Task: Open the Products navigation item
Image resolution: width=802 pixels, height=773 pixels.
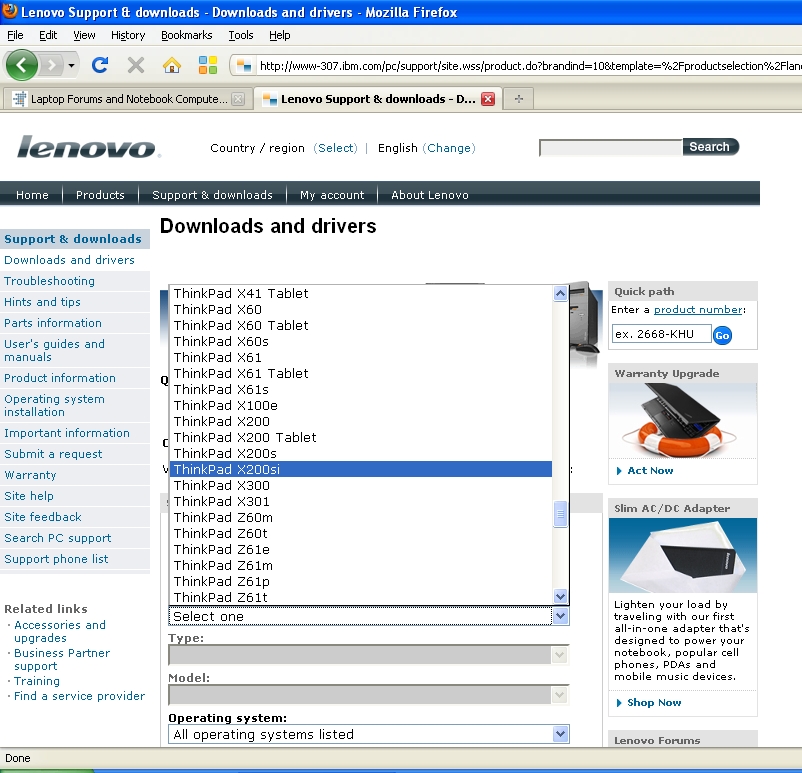Action: 100,195
